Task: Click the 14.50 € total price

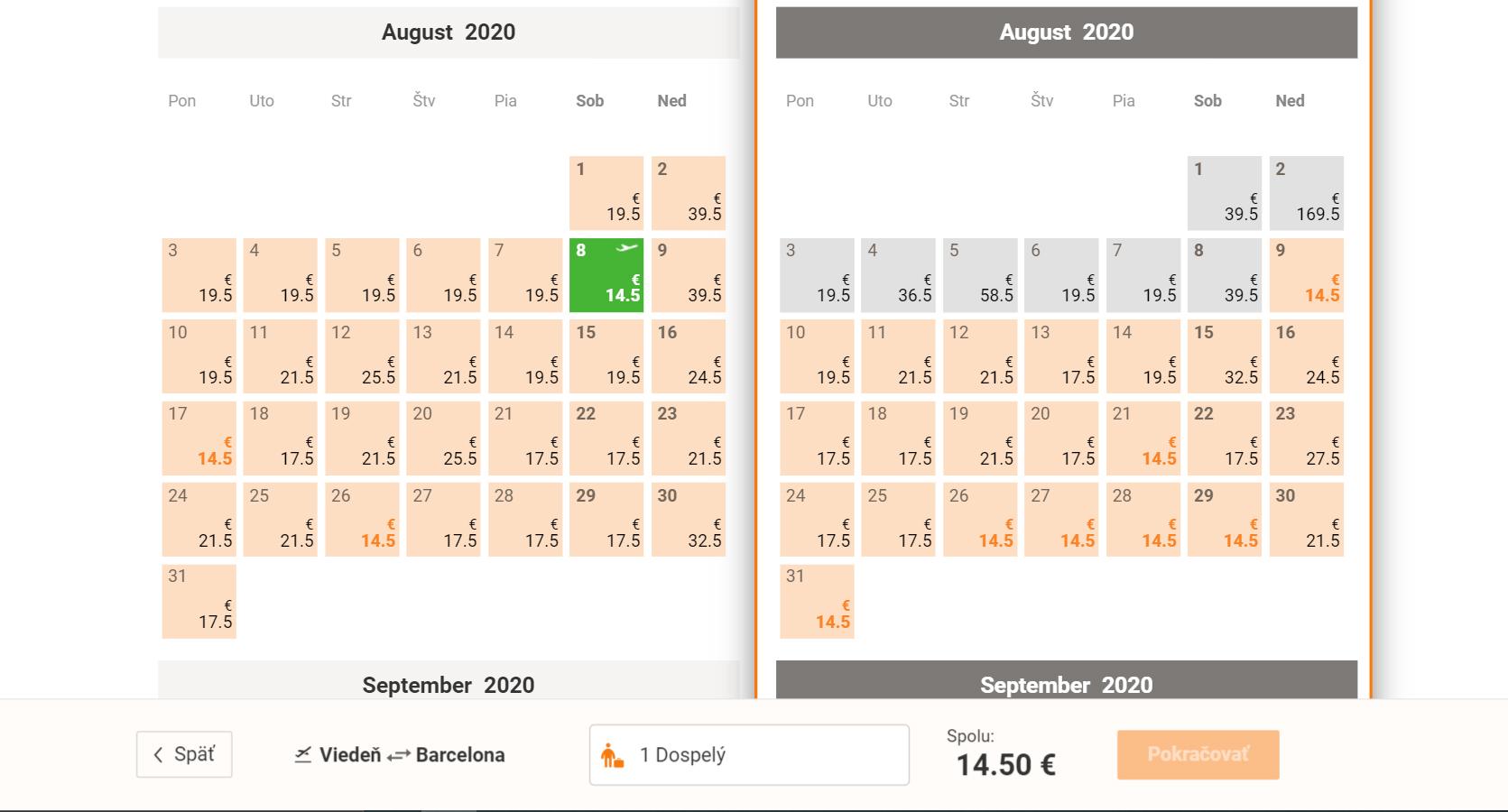Action: pyautogui.click(x=1005, y=765)
